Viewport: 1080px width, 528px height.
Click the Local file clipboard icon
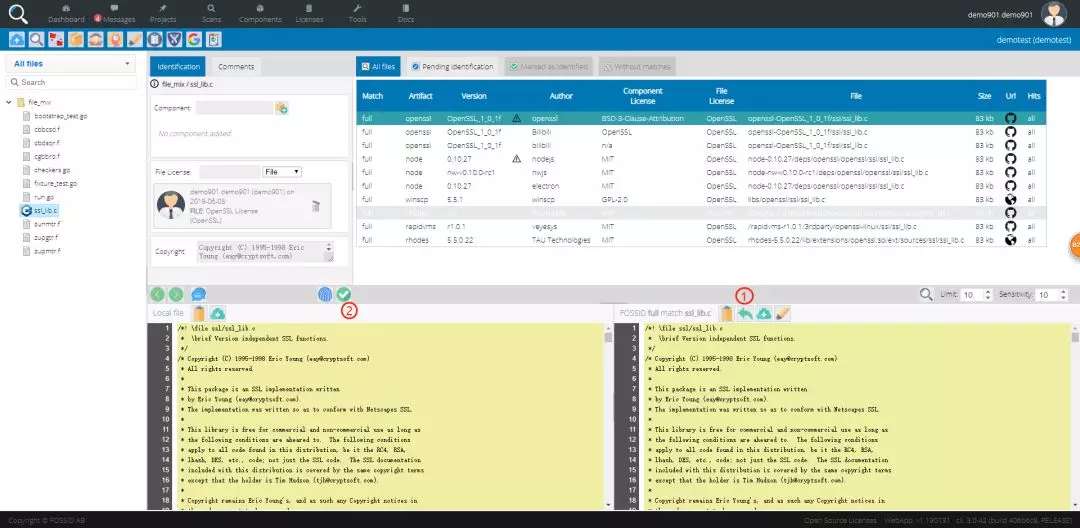(x=199, y=313)
